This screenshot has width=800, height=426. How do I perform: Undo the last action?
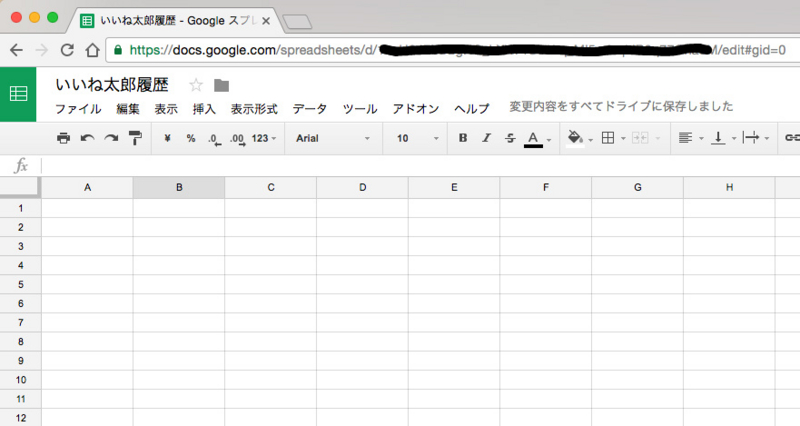(x=87, y=138)
